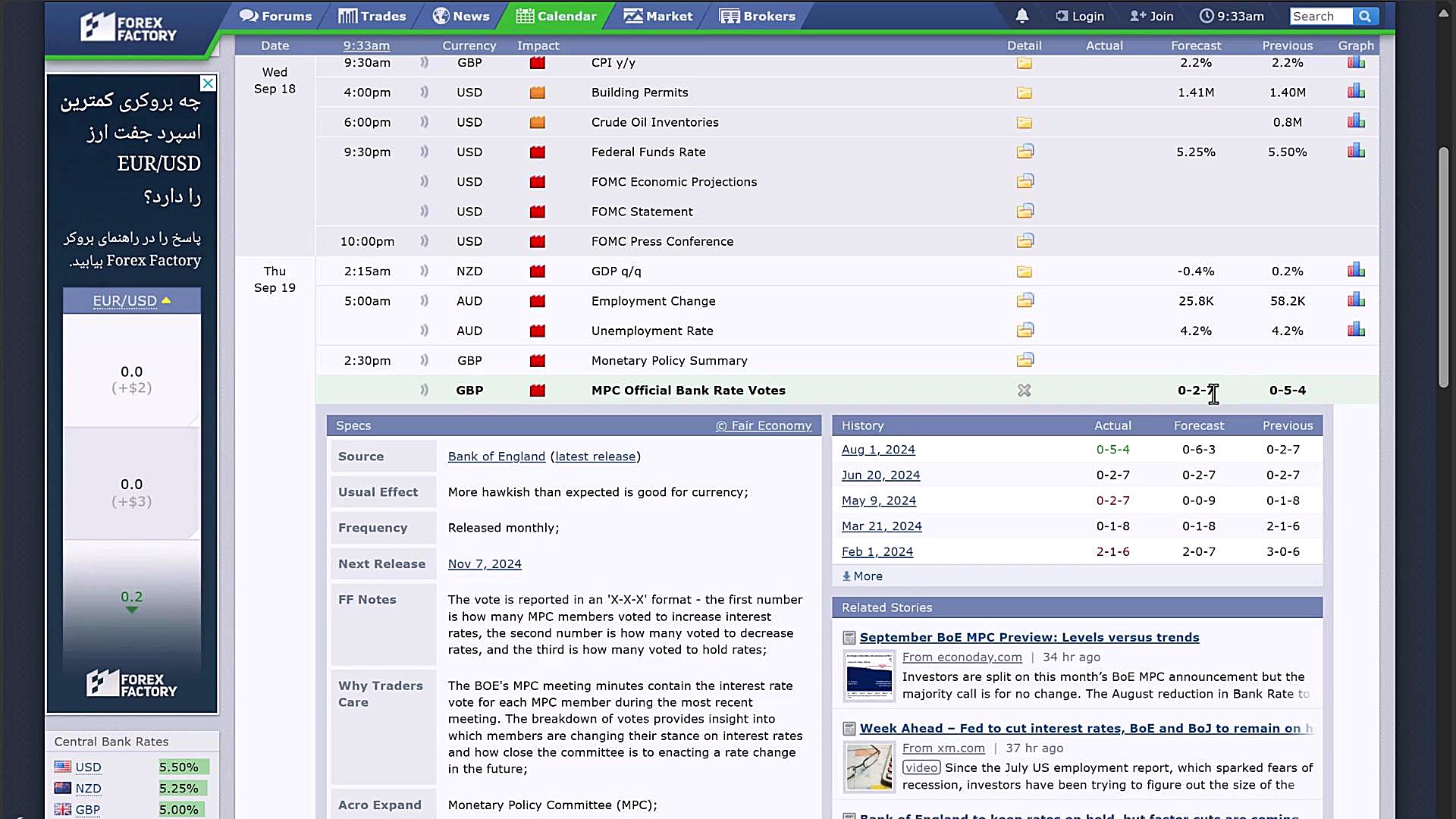The height and width of the screenshot is (819, 1456).
Task: Open Bank of England source link
Action: [x=497, y=457]
